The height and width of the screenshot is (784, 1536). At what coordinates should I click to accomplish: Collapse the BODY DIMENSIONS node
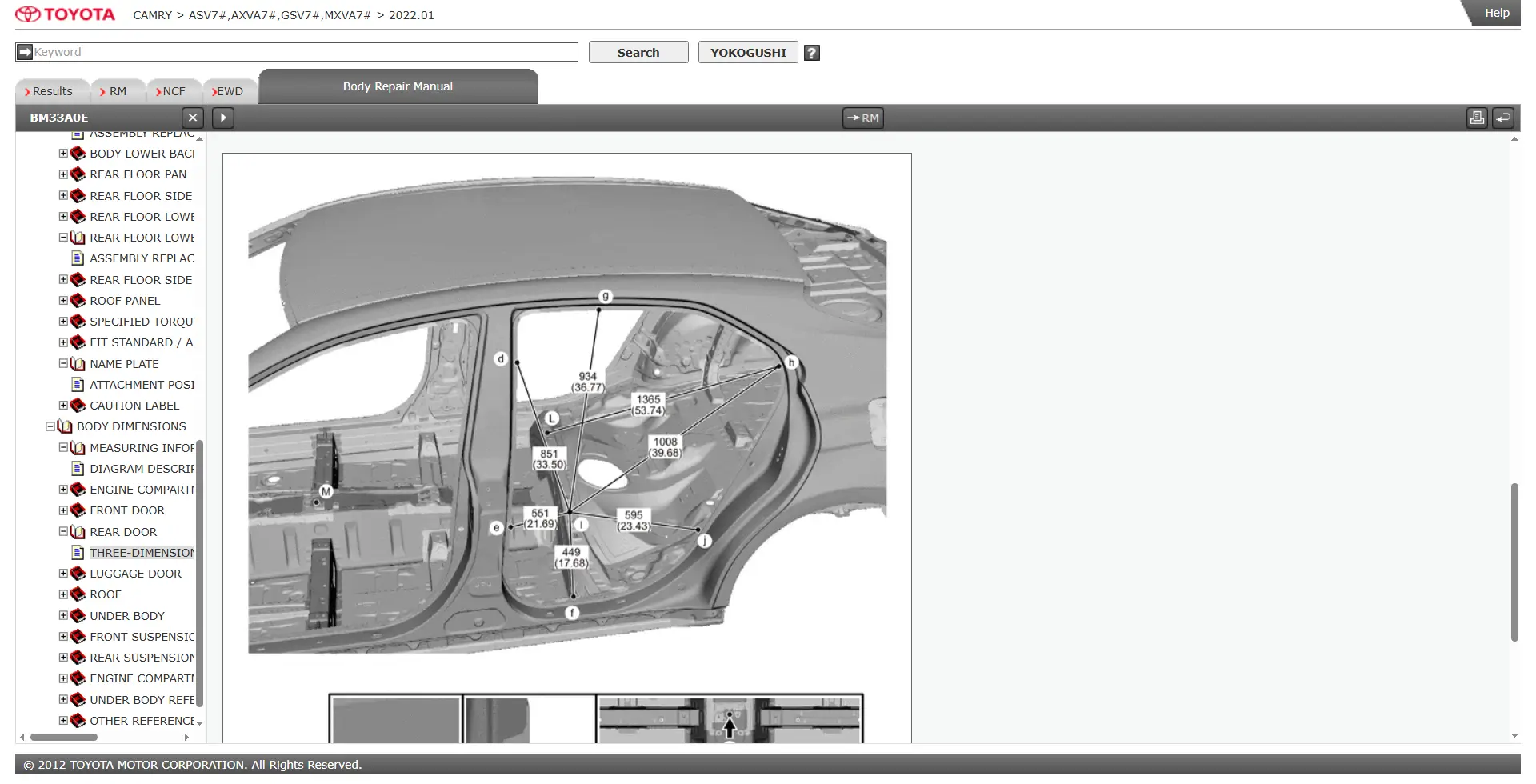pyautogui.click(x=50, y=426)
